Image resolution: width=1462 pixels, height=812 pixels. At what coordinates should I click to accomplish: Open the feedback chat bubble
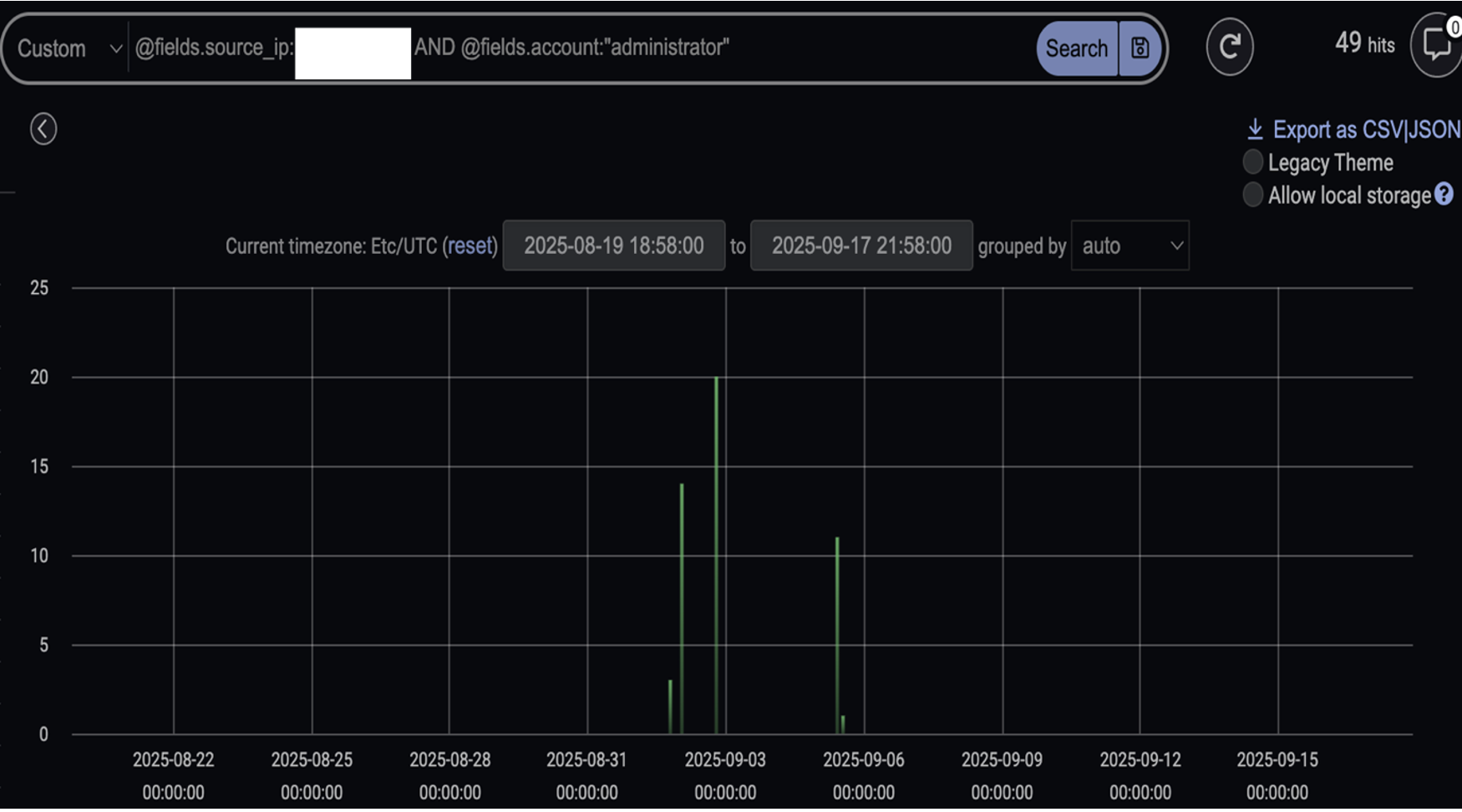pos(1436,44)
